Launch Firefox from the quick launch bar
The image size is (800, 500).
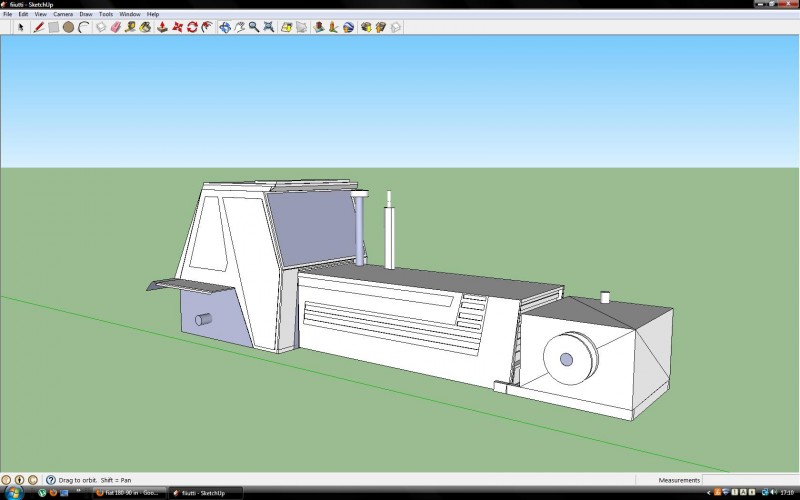(x=53, y=493)
